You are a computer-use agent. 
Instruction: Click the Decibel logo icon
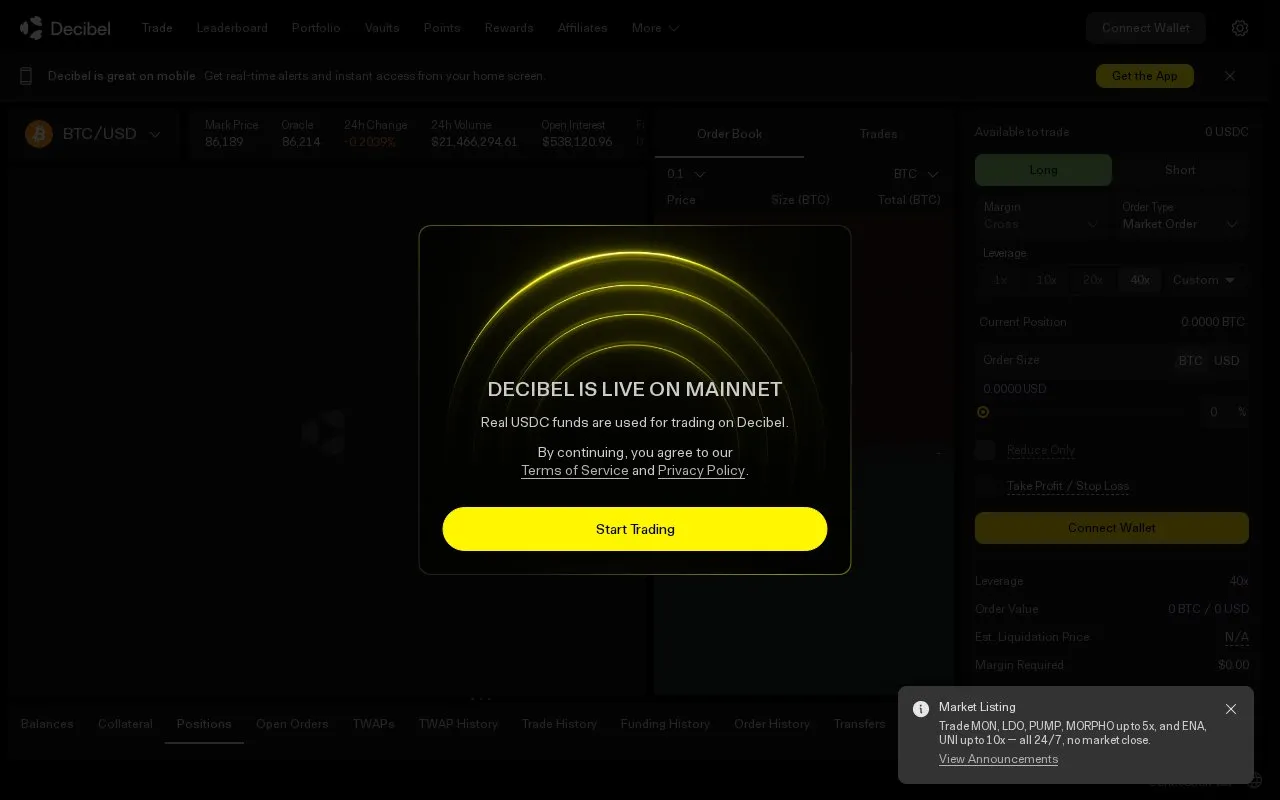coord(31,28)
